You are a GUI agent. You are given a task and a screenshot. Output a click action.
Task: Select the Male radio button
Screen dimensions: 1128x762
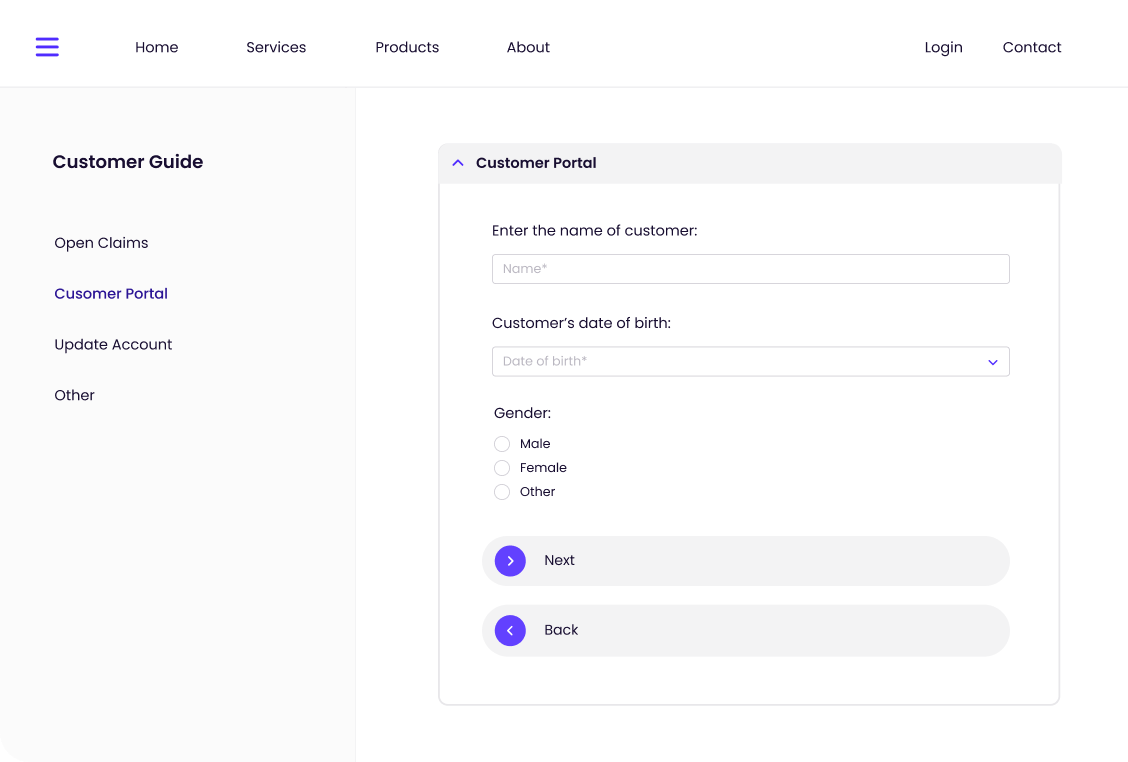[x=502, y=444]
